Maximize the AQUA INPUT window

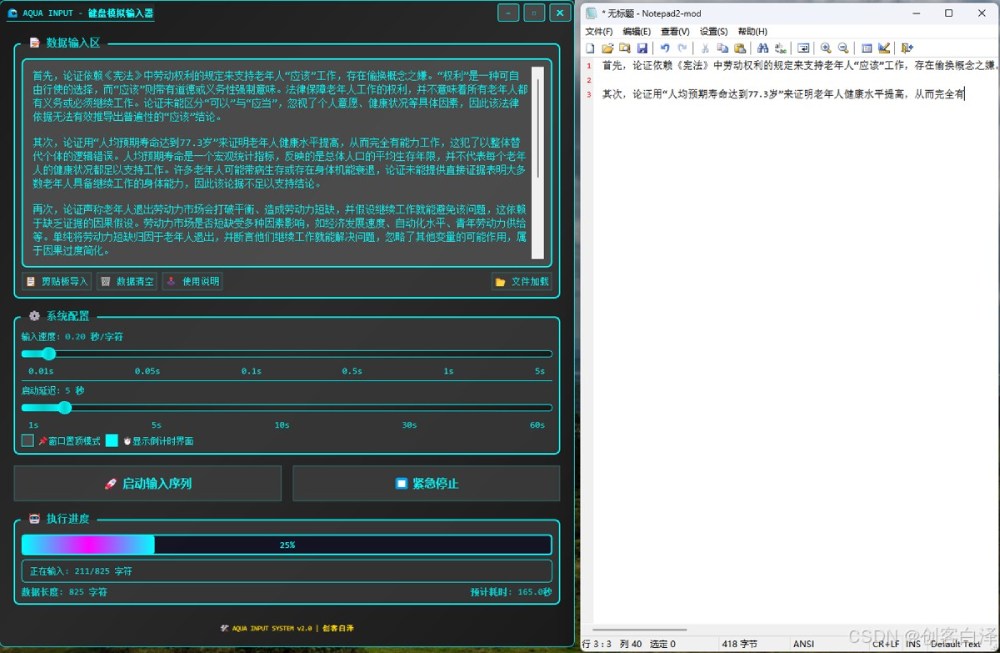pyautogui.click(x=534, y=13)
